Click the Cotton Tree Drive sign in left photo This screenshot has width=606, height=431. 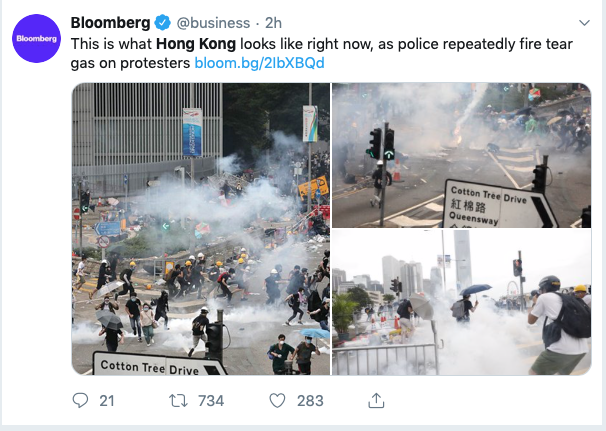[158, 364]
